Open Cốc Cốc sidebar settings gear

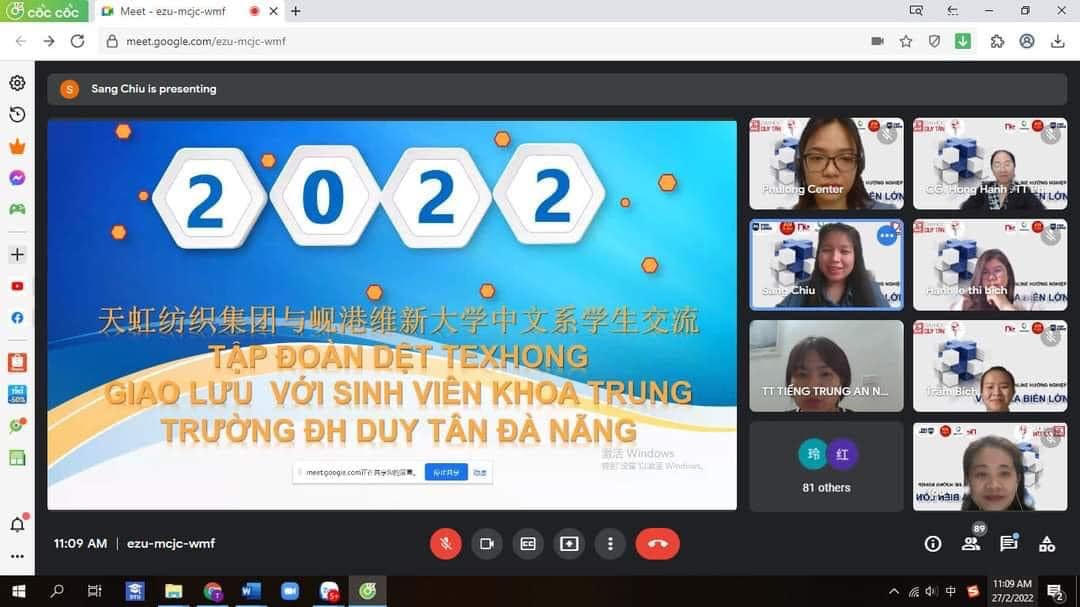[17, 83]
